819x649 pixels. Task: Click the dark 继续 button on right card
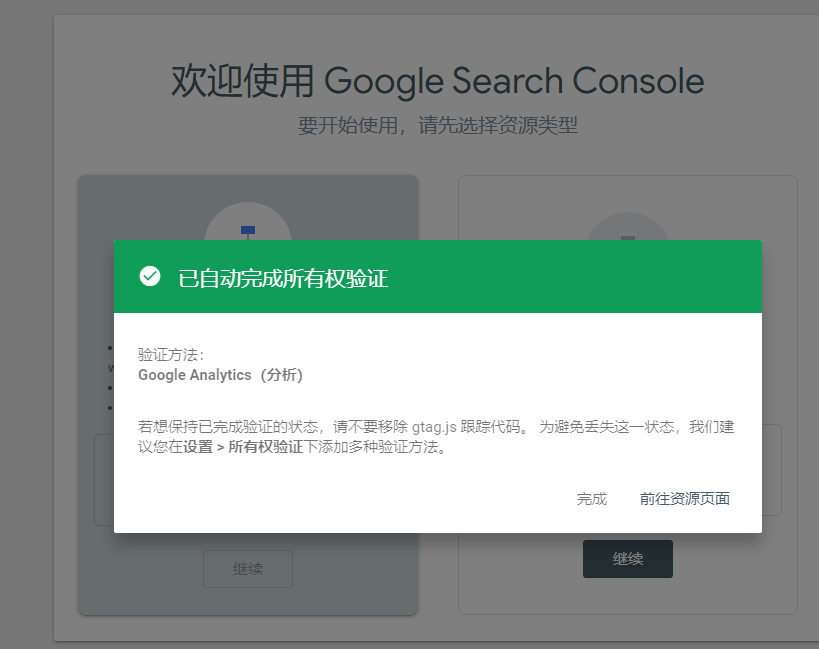click(627, 559)
